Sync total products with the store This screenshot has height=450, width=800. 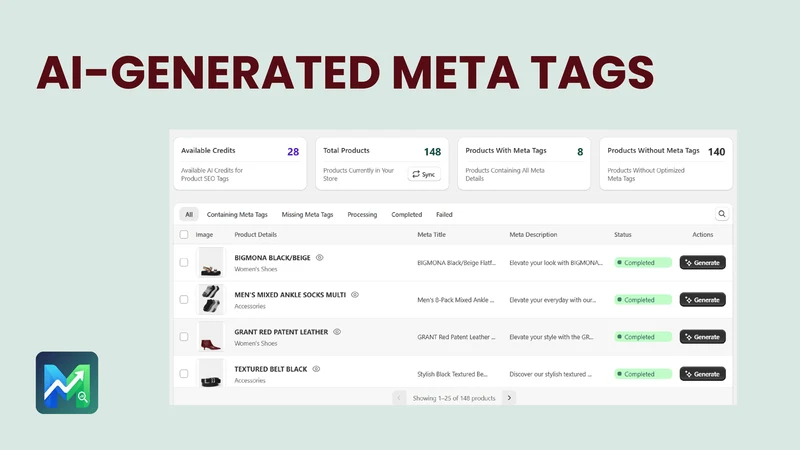pos(424,174)
